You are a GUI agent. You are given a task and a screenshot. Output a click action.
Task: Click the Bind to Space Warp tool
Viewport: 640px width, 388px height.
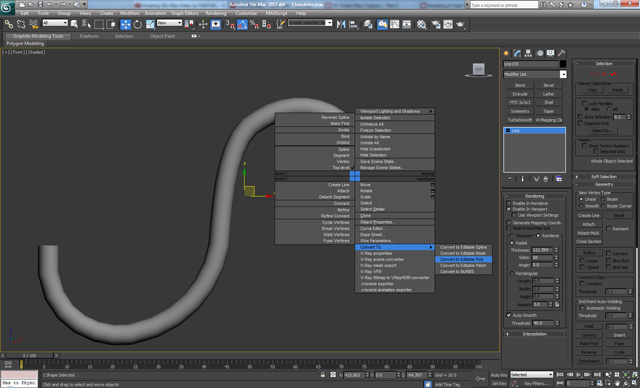pyautogui.click(x=33, y=24)
